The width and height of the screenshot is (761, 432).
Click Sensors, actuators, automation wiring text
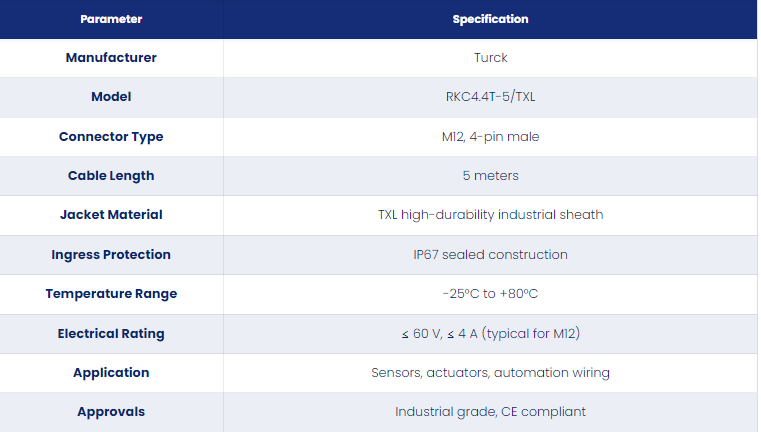(x=490, y=373)
